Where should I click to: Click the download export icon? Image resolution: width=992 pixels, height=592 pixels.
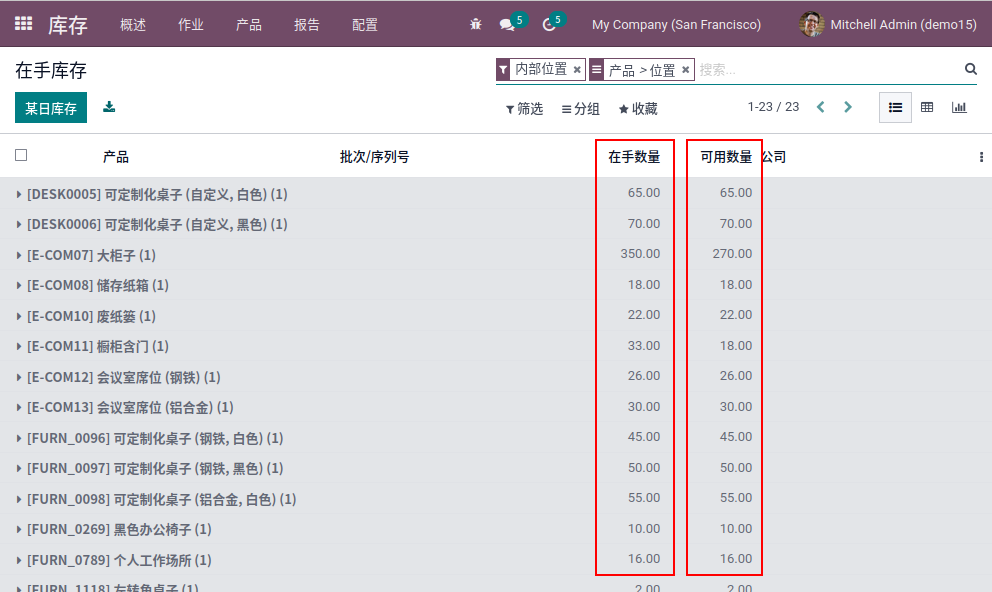(109, 107)
